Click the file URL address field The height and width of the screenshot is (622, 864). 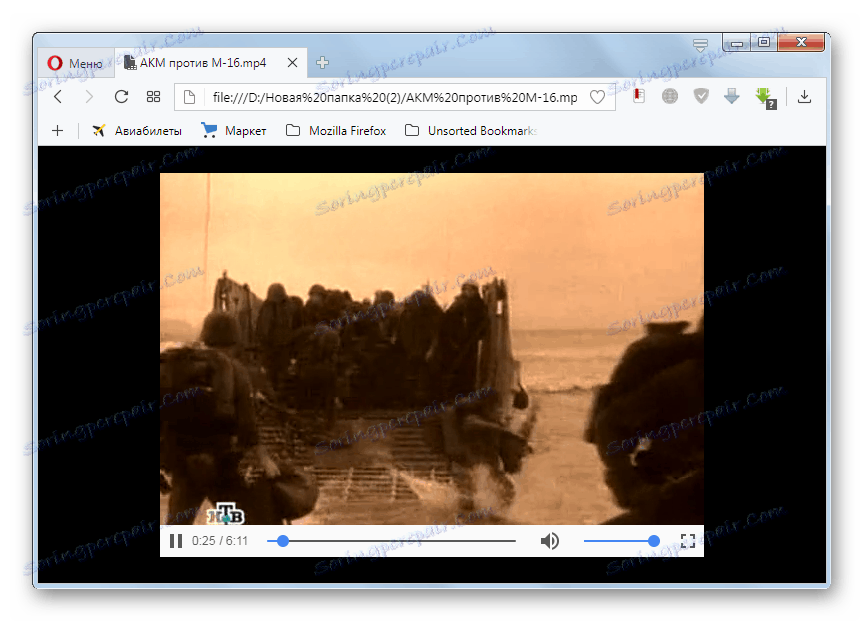pos(395,98)
